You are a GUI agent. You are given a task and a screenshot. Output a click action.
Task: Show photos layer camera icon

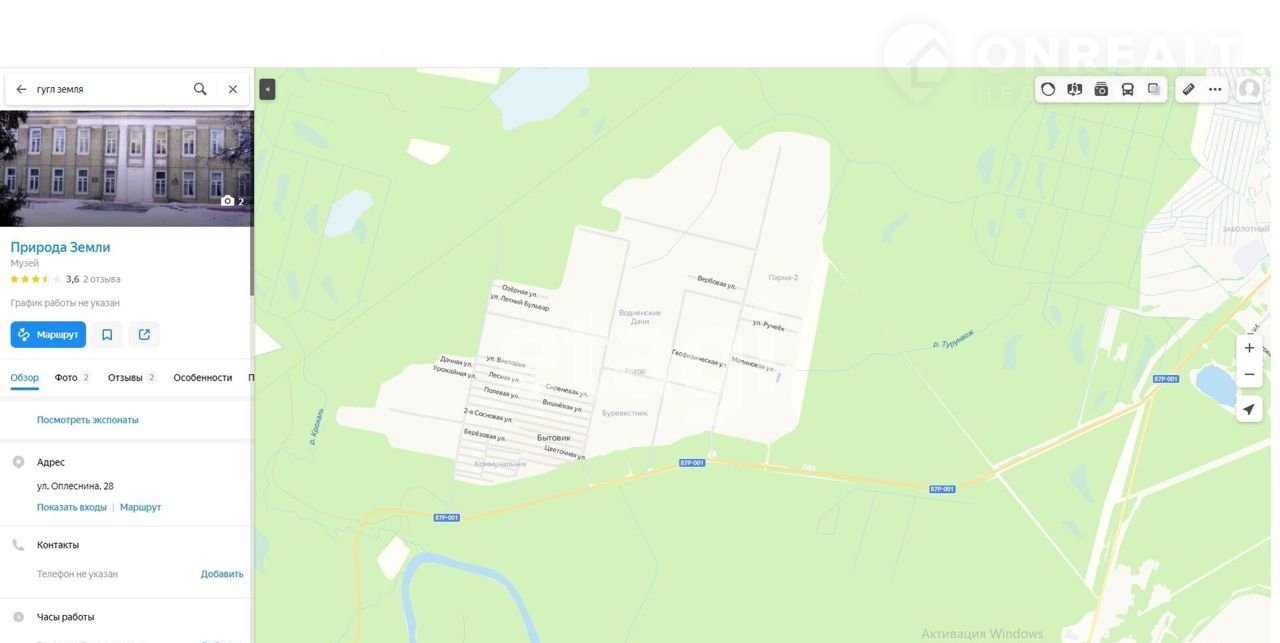coord(1101,89)
